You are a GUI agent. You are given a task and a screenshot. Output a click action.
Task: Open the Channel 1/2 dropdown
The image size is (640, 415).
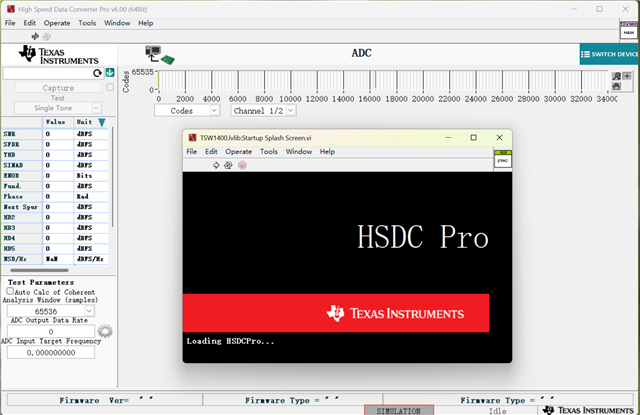[263, 111]
